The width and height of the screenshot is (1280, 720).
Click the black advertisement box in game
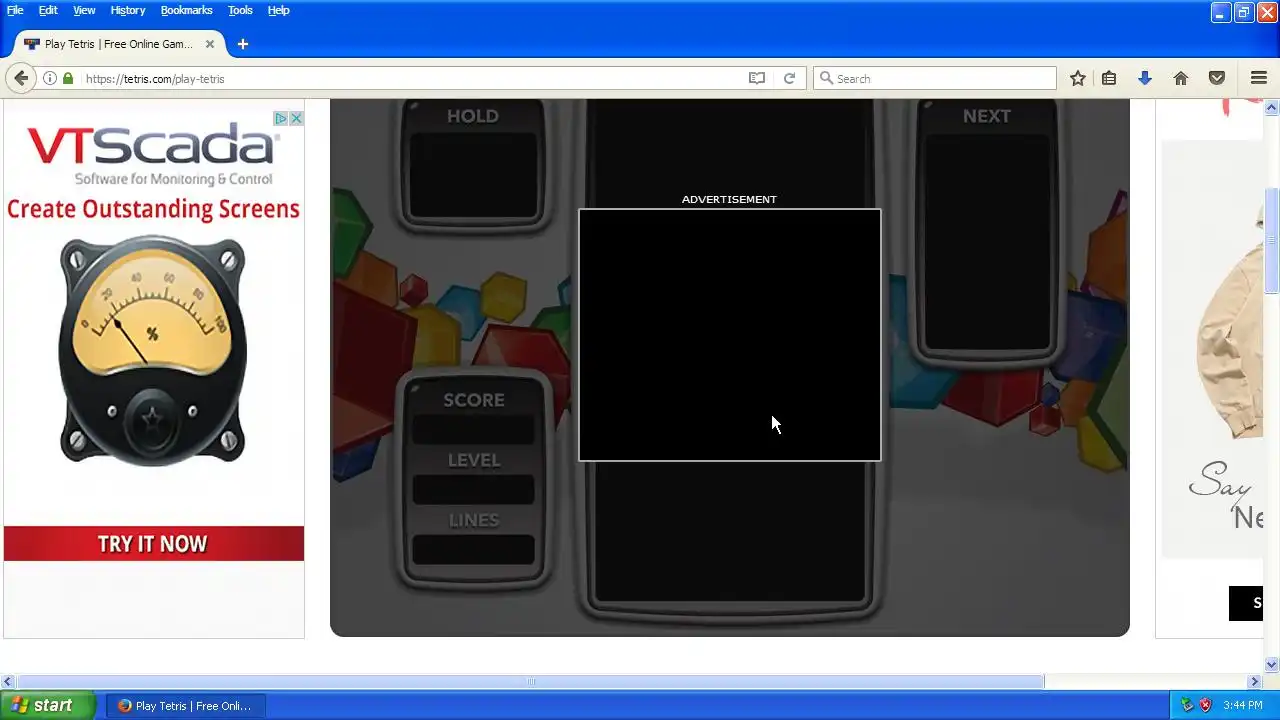point(730,335)
